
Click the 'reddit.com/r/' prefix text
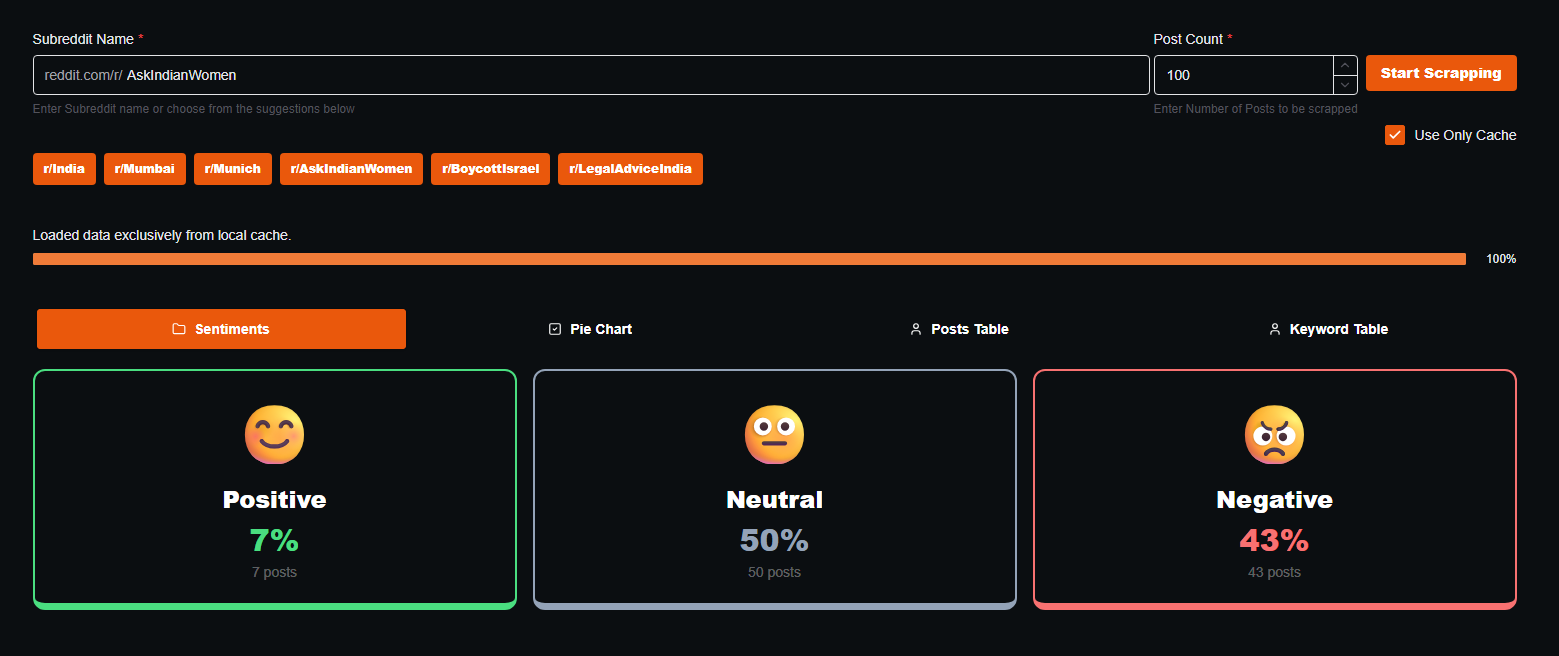83,75
